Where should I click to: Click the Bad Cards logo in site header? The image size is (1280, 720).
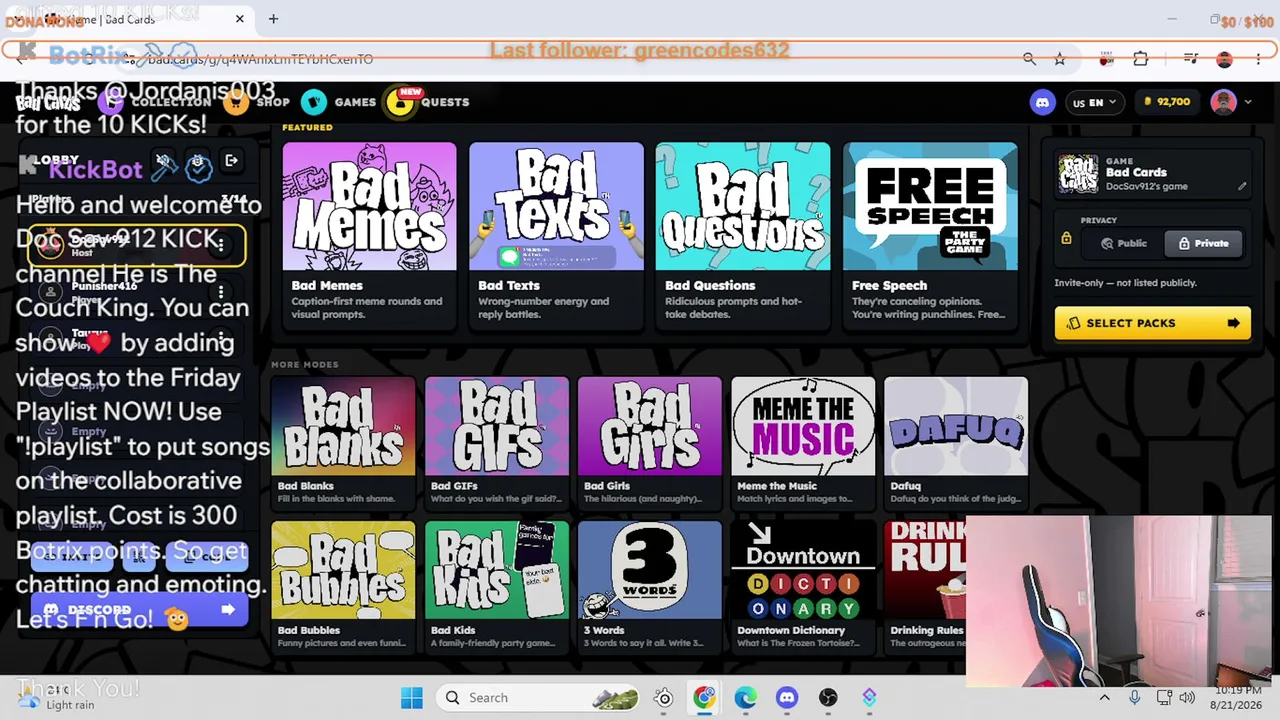click(48, 102)
